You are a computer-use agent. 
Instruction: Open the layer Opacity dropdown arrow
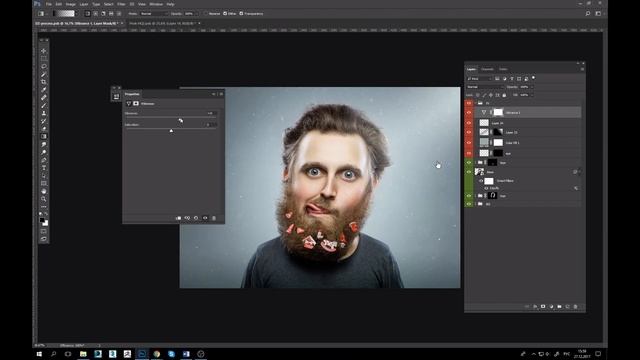click(531, 87)
